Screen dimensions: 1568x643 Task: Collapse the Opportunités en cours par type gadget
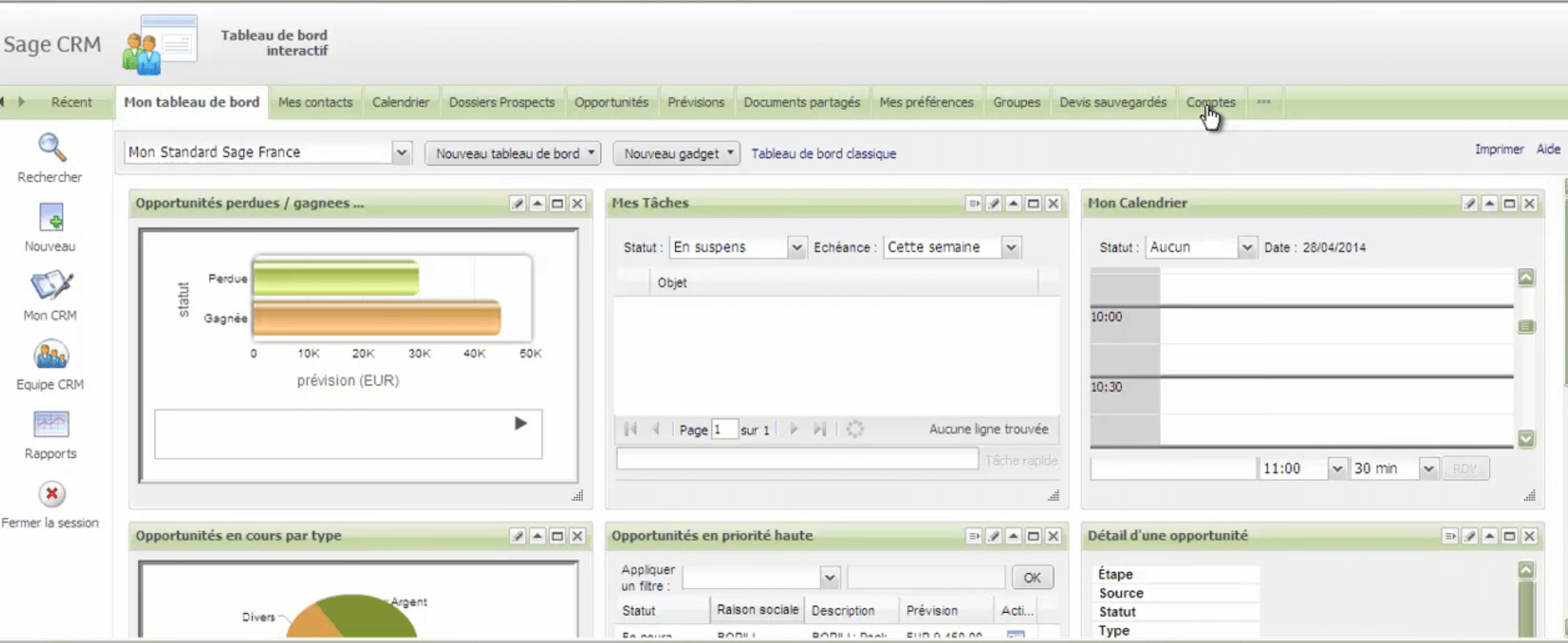[538, 536]
